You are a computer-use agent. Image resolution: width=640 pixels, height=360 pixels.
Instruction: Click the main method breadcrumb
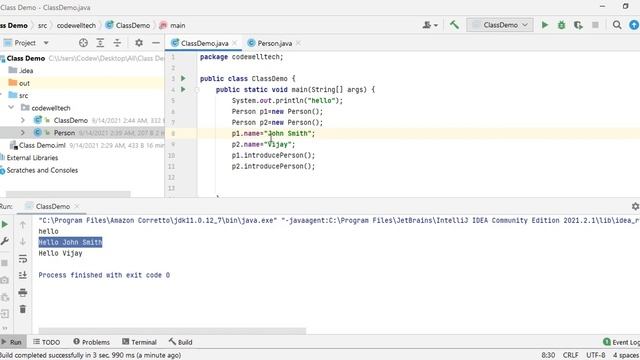[x=173, y=25]
